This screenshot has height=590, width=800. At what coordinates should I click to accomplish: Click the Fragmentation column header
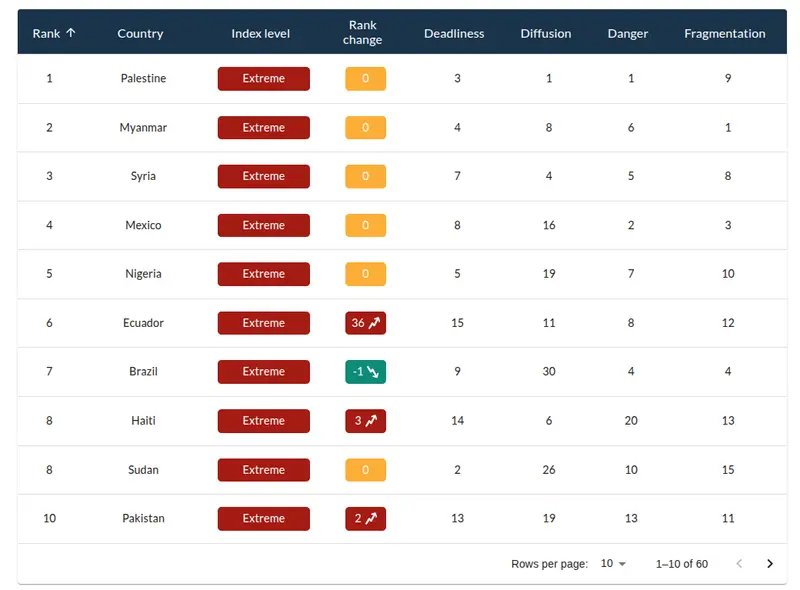tap(725, 33)
